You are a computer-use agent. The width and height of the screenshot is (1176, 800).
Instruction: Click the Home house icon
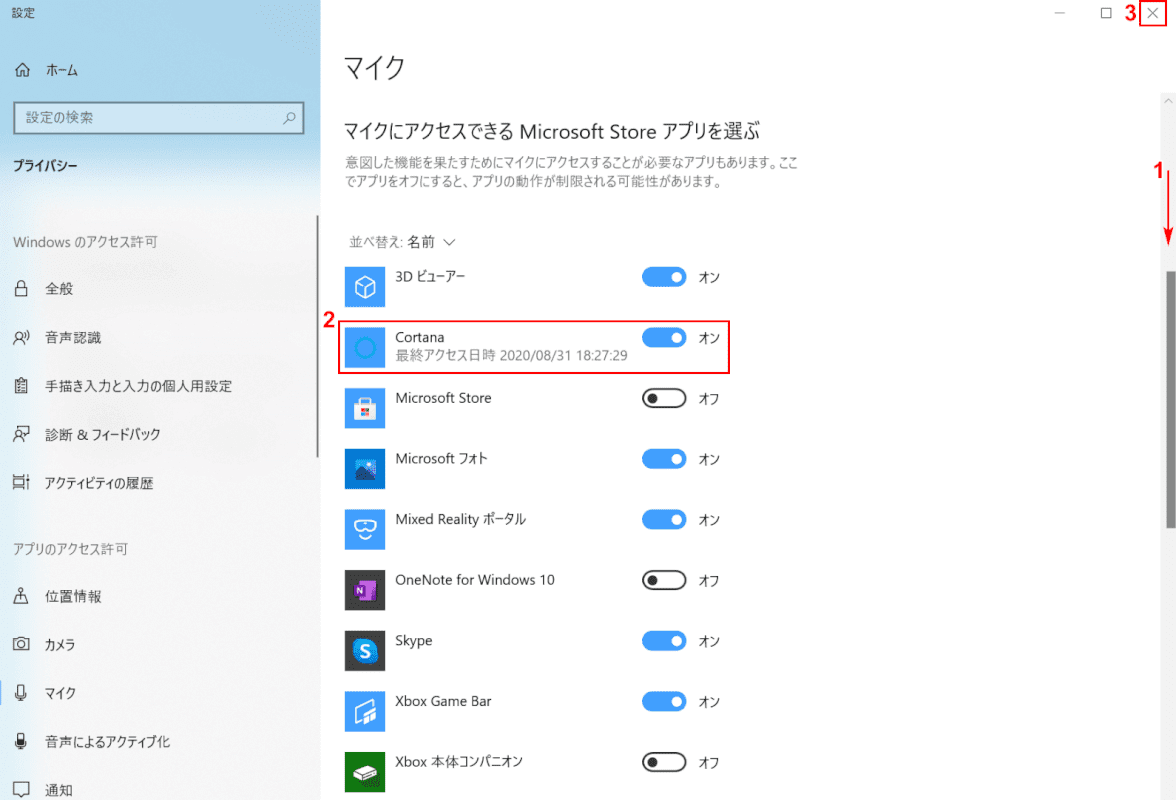(22, 70)
